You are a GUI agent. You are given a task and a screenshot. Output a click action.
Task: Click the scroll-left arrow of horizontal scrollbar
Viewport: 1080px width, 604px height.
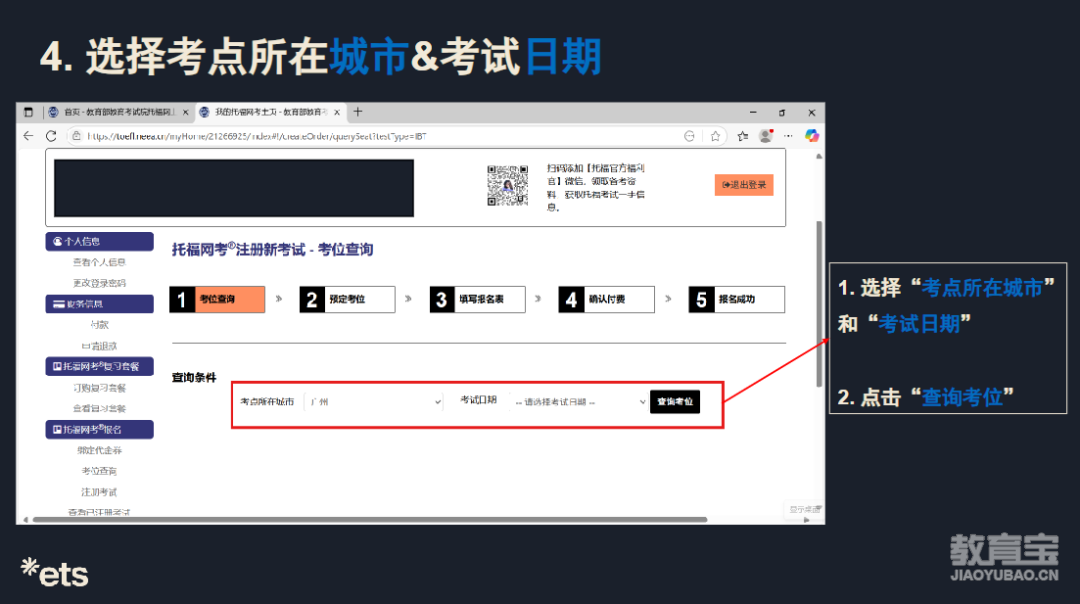coord(25,520)
